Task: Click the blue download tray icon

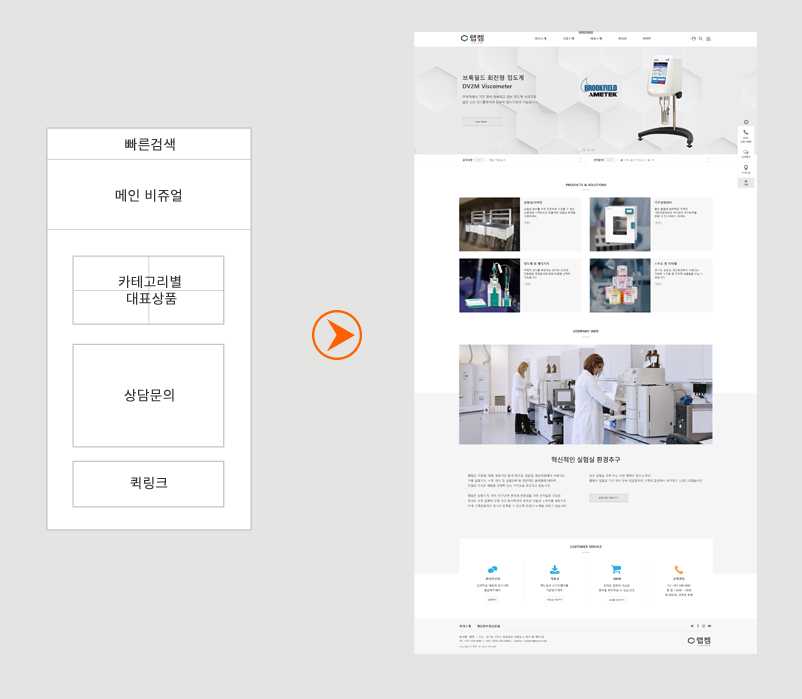Action: 555,570
